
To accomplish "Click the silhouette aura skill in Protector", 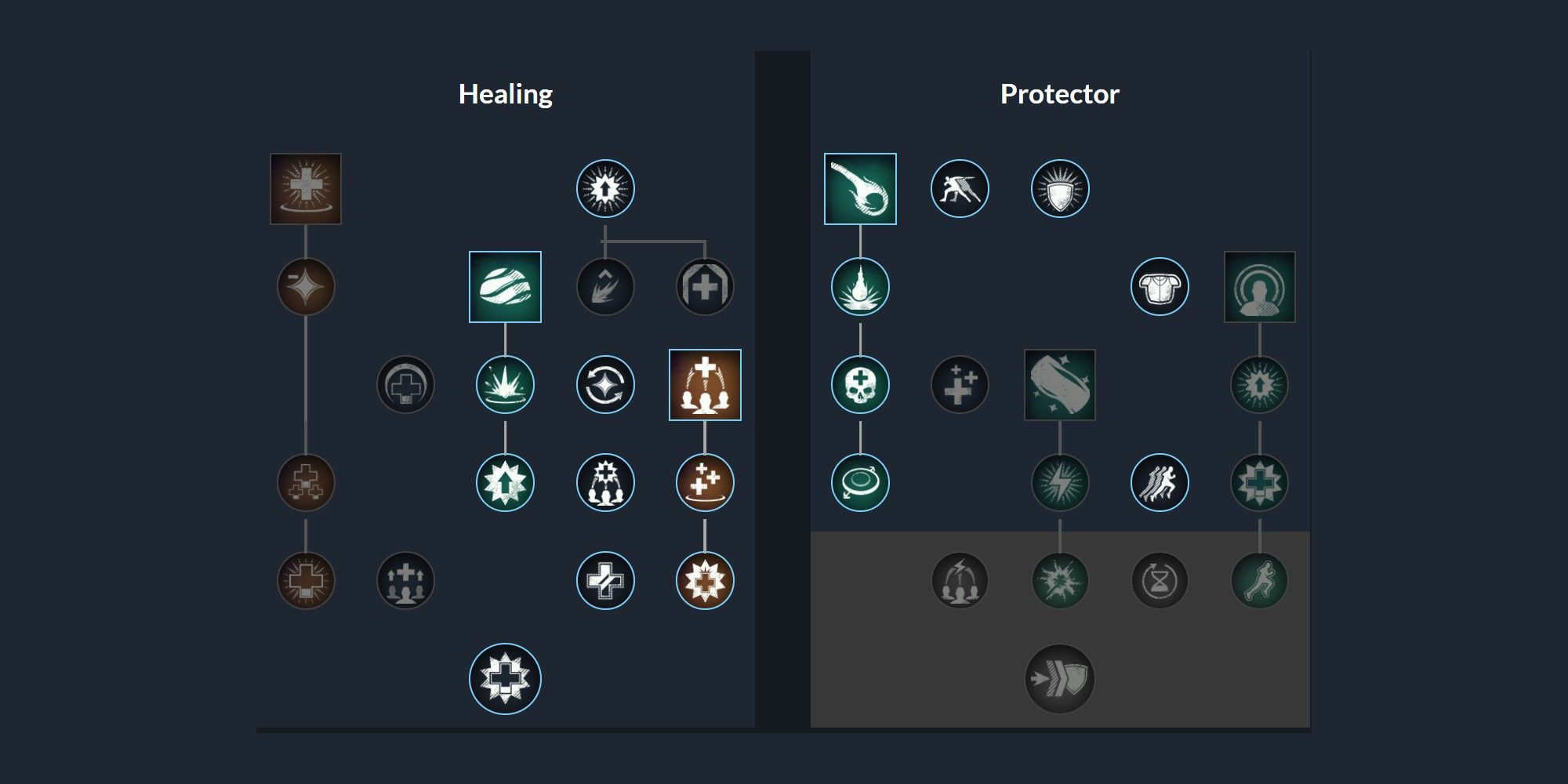I will [1260, 287].
